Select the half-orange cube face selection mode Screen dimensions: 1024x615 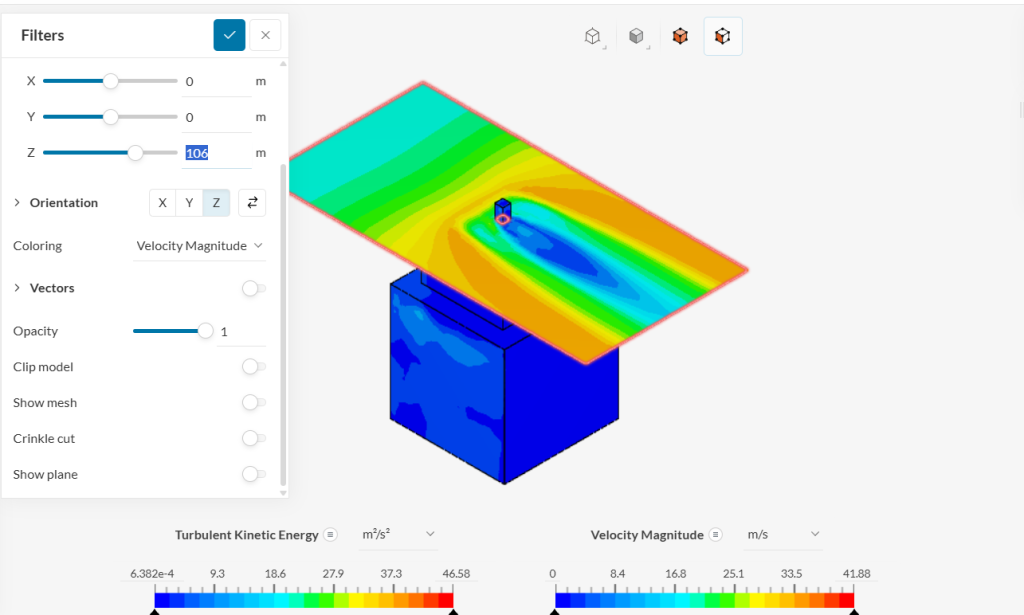(x=722, y=37)
